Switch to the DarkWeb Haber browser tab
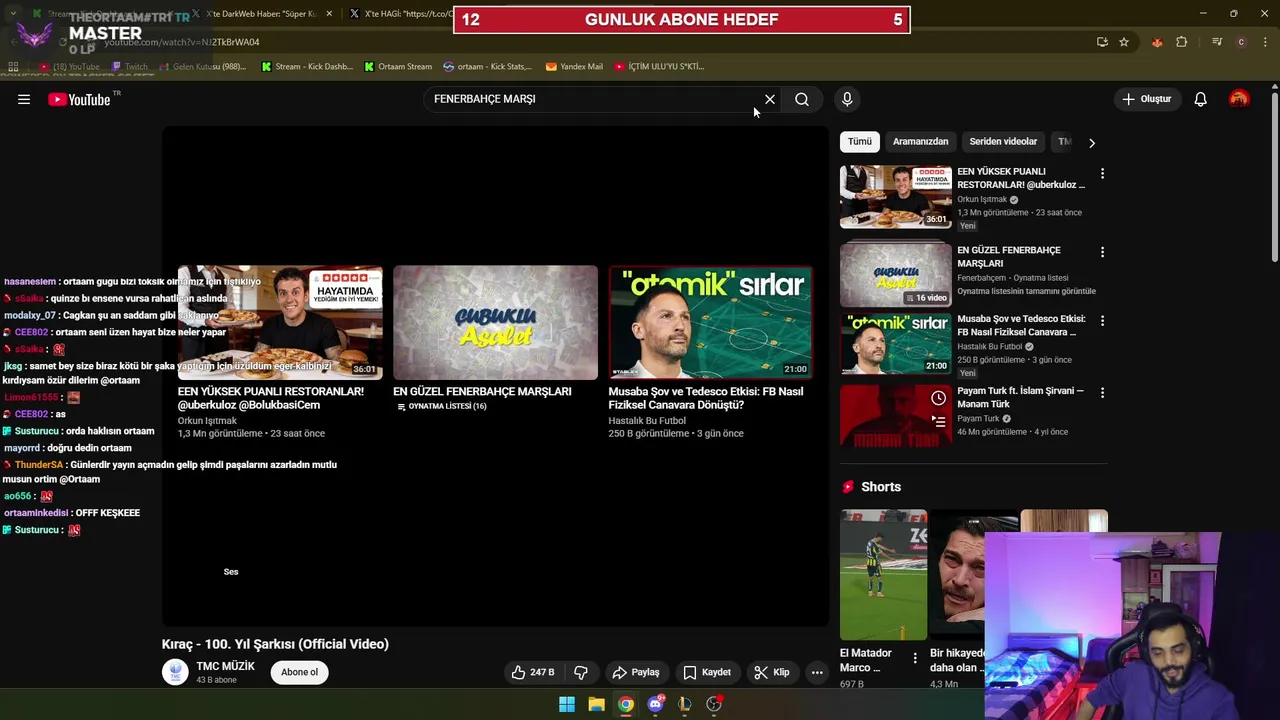 click(262, 14)
